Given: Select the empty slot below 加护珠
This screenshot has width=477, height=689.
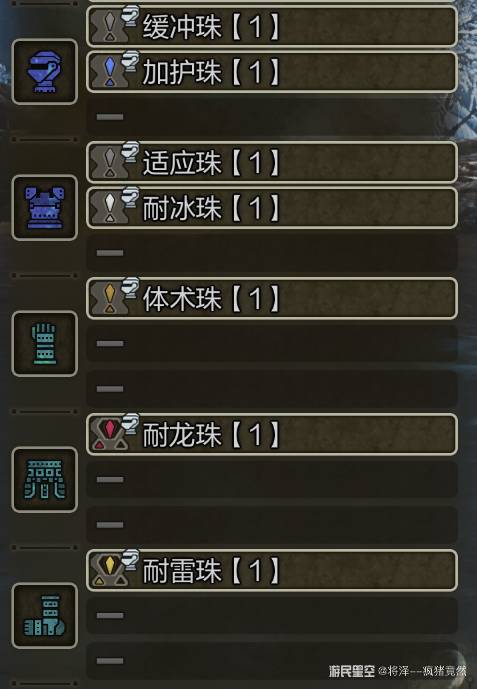Looking at the screenshot, I should [x=272, y=117].
